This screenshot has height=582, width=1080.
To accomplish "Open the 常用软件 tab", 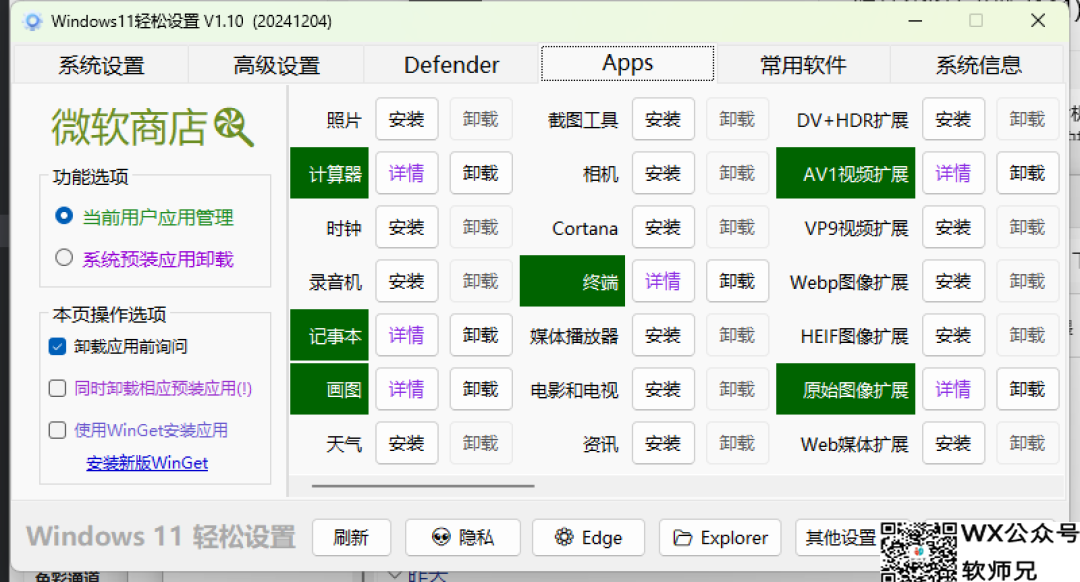I will (803, 65).
